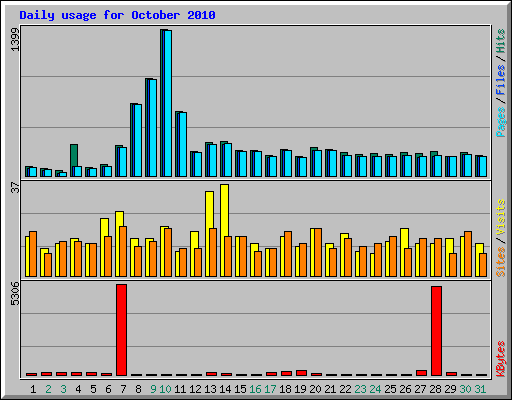Viewport: 512px width, 400px height.
Task: Click the yellow Visits bar on day 26
Action: point(404,238)
